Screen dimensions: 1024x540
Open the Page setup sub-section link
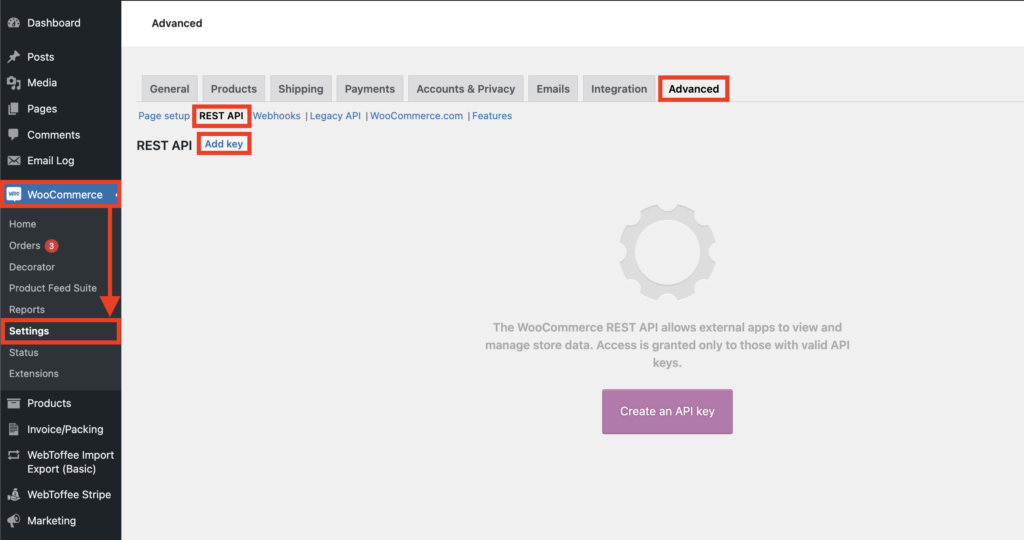(x=164, y=116)
